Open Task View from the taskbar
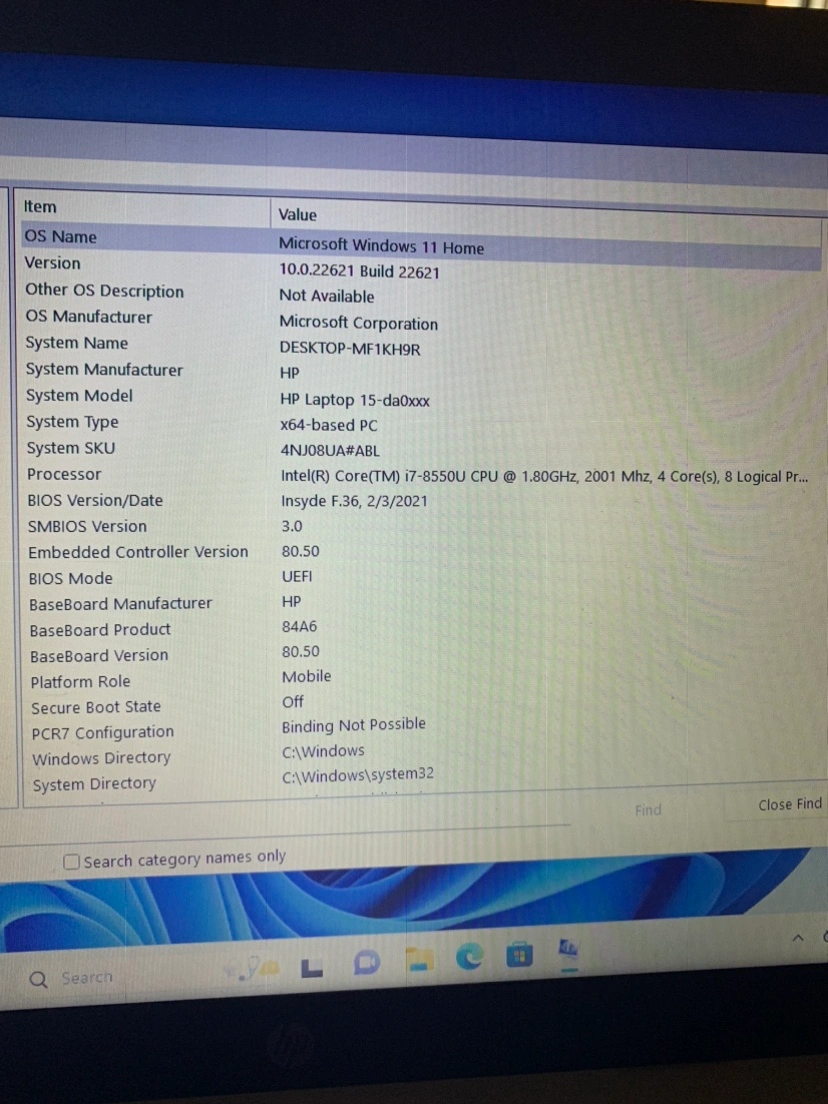Image resolution: width=828 pixels, height=1104 pixels. [x=312, y=968]
